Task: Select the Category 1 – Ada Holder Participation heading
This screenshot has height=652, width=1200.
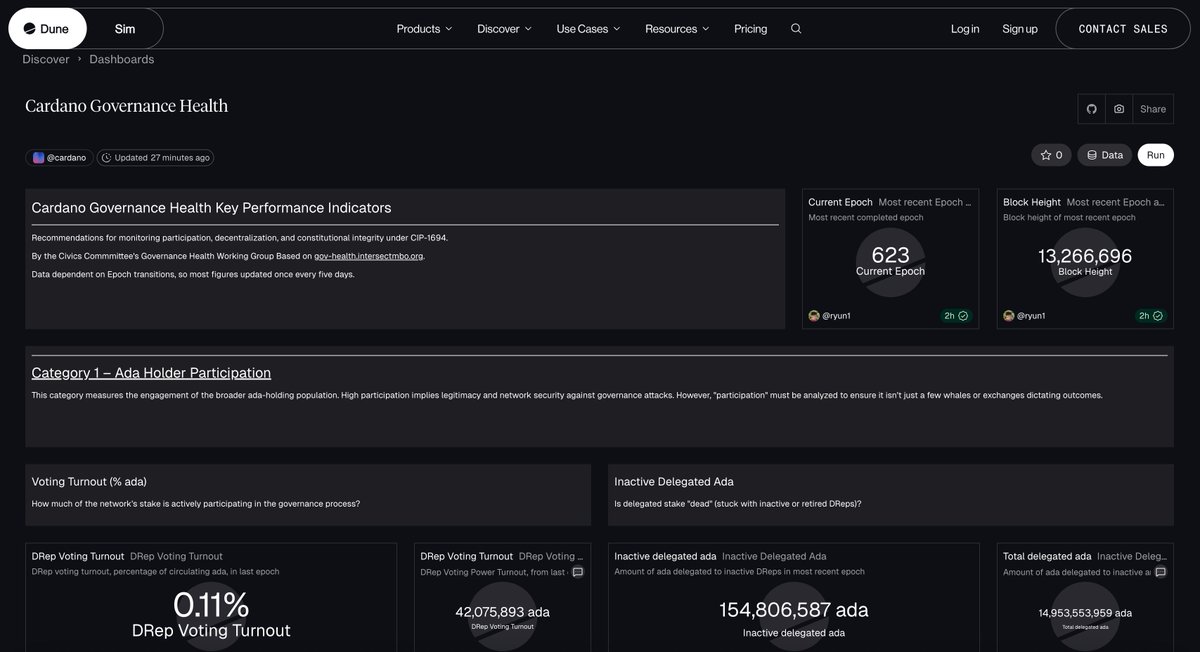Action: (151, 373)
